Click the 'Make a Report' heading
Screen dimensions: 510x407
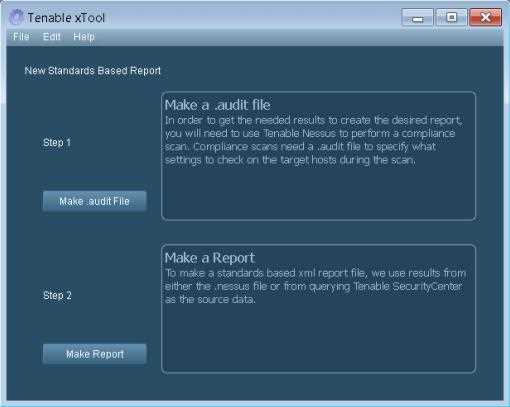coord(210,258)
